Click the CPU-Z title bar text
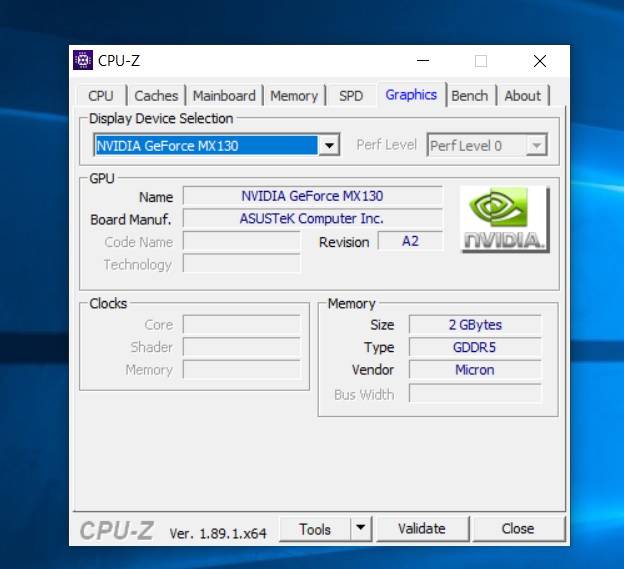624x569 pixels. 119,61
